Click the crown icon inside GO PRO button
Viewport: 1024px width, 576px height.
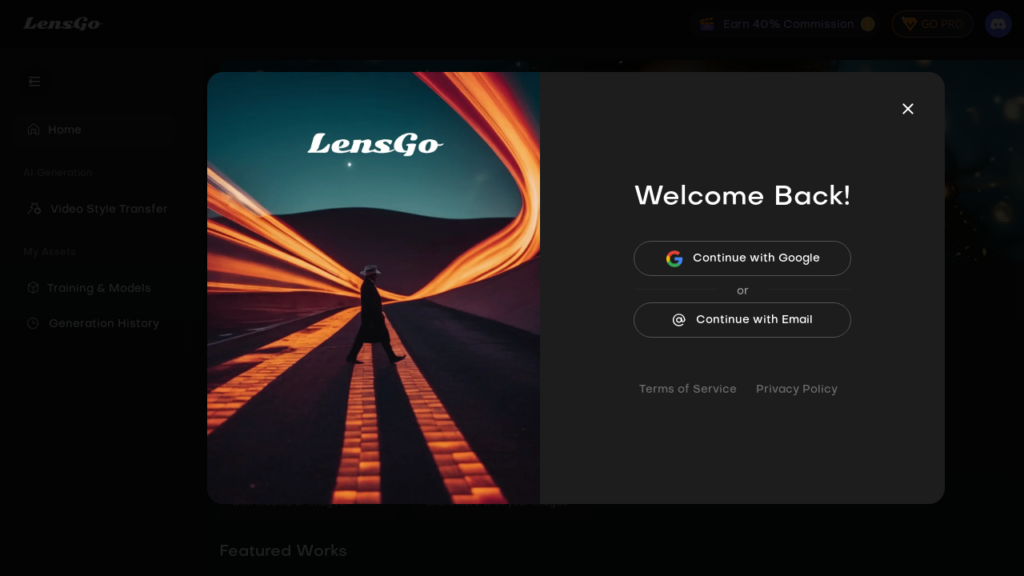tap(910, 23)
